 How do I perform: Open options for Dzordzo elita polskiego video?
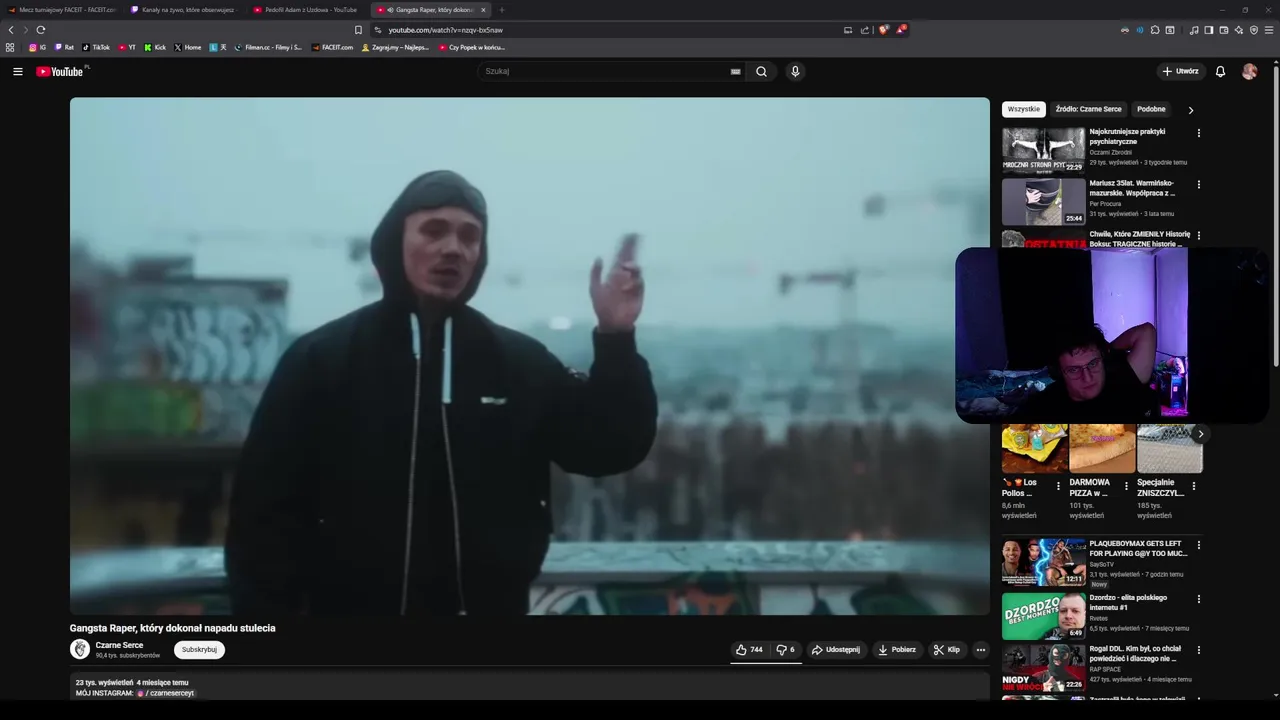pyautogui.click(x=1198, y=599)
